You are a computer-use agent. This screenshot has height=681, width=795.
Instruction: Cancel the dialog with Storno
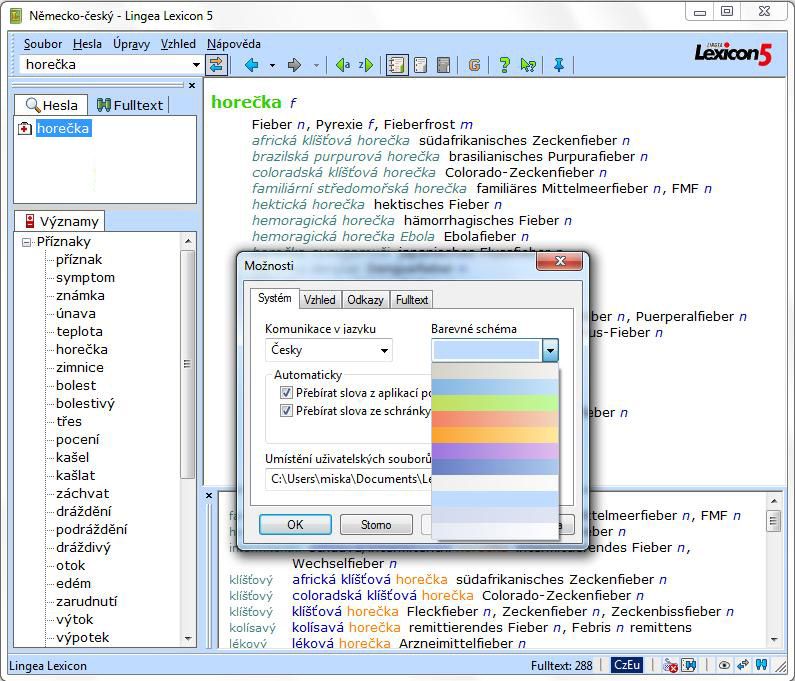(x=376, y=524)
